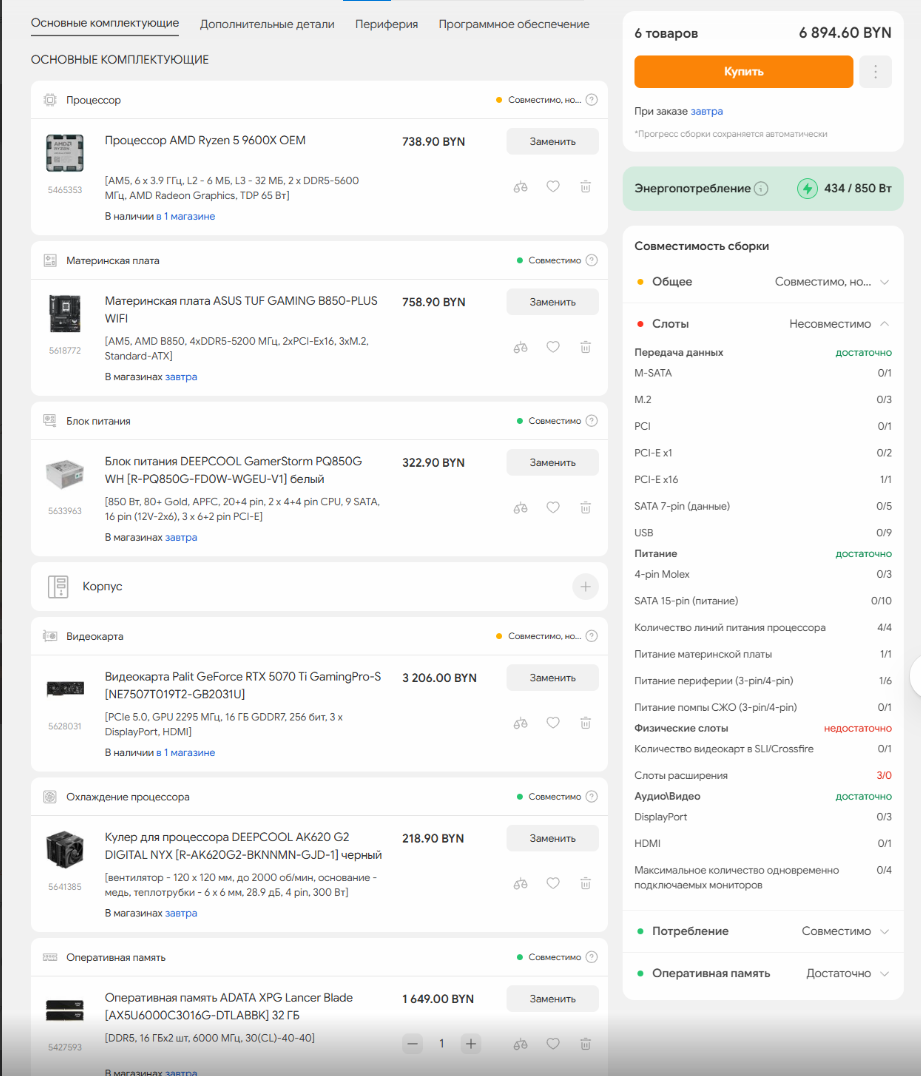Add DEEPCOOL PQ850G power supply to favorites

click(553, 508)
